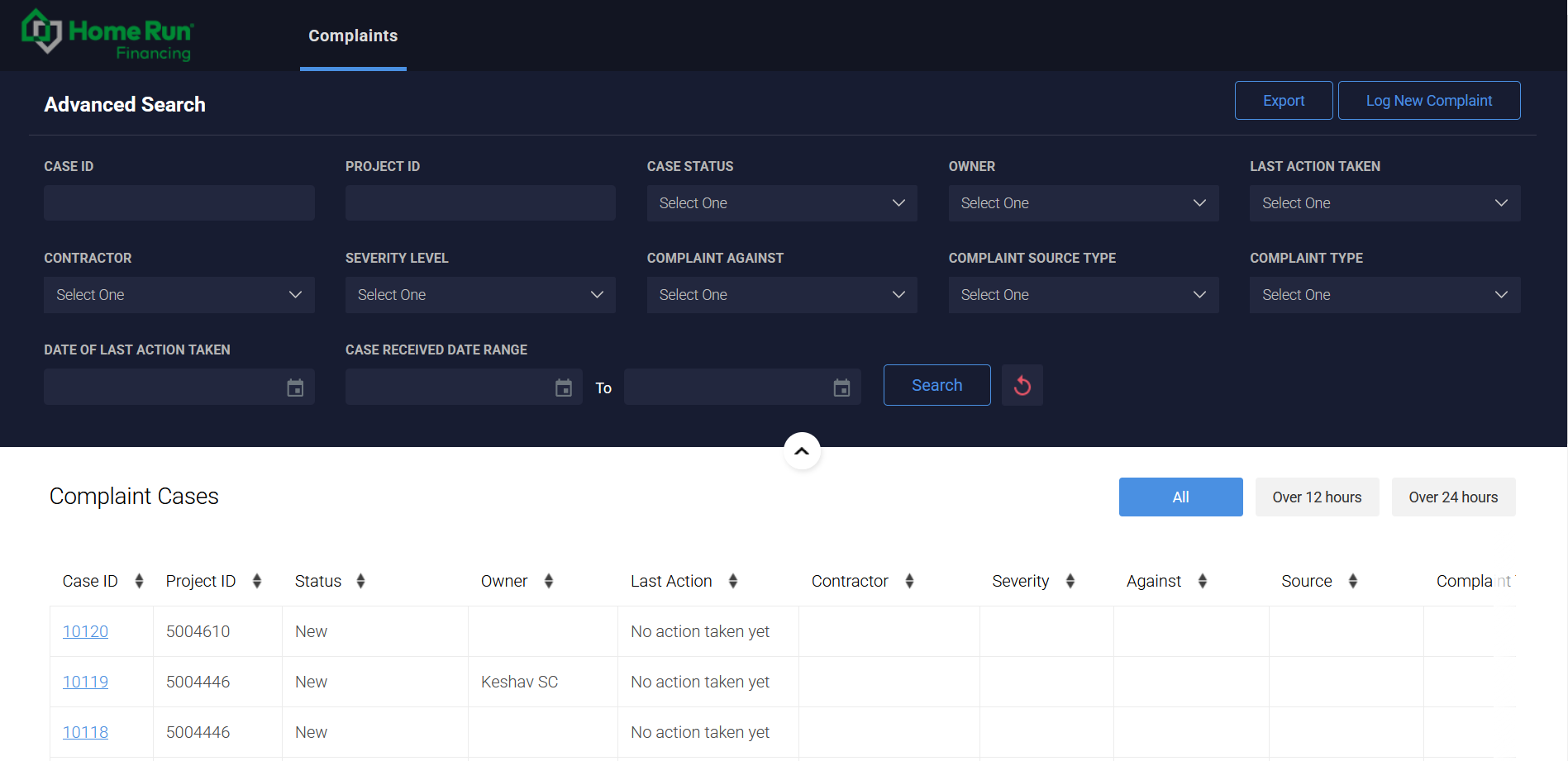This screenshot has height=761, width=1568.
Task: Open the Complaint Type dropdown
Action: coord(1385,295)
